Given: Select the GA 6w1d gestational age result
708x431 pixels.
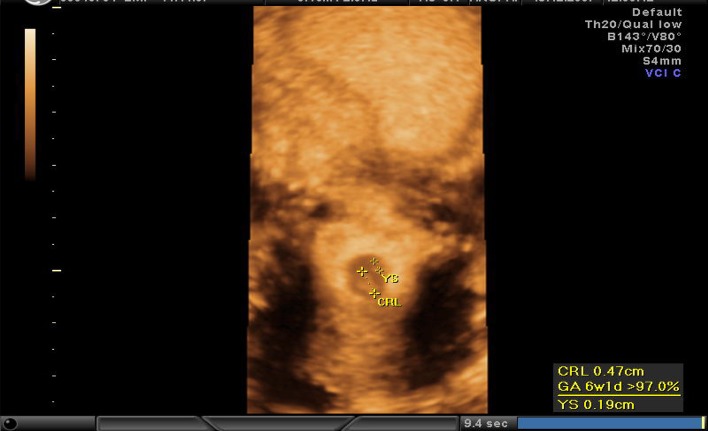Looking at the screenshot, I should (x=618, y=387).
